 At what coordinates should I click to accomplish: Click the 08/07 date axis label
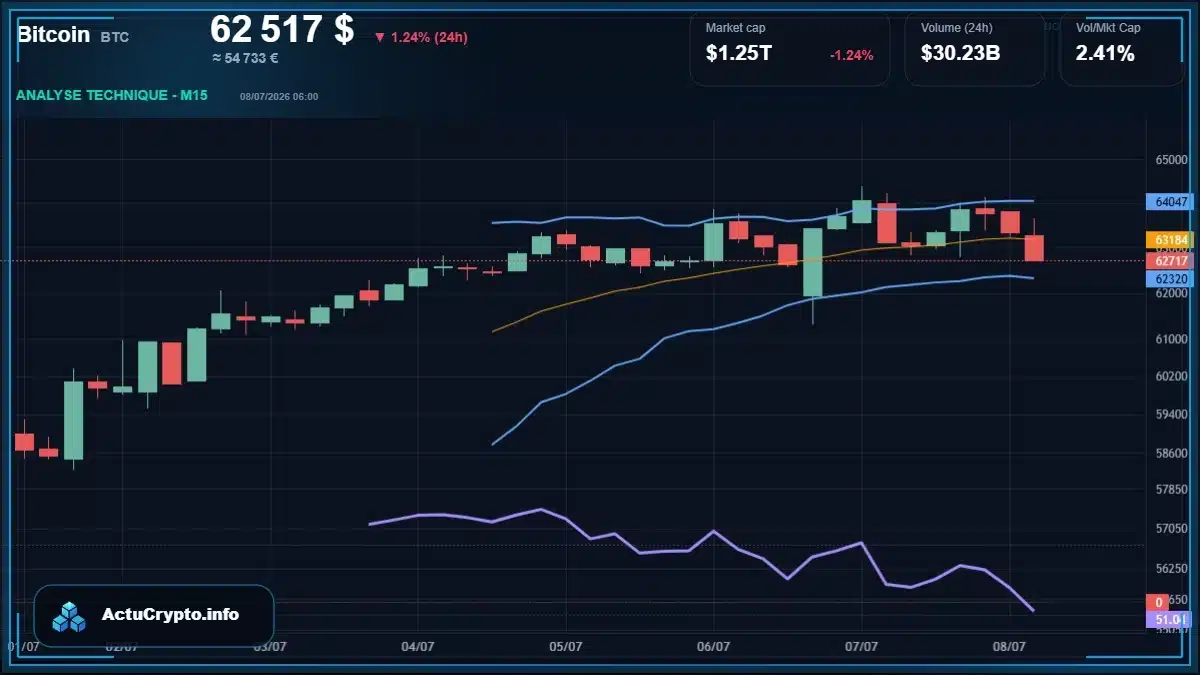tap(1010, 647)
